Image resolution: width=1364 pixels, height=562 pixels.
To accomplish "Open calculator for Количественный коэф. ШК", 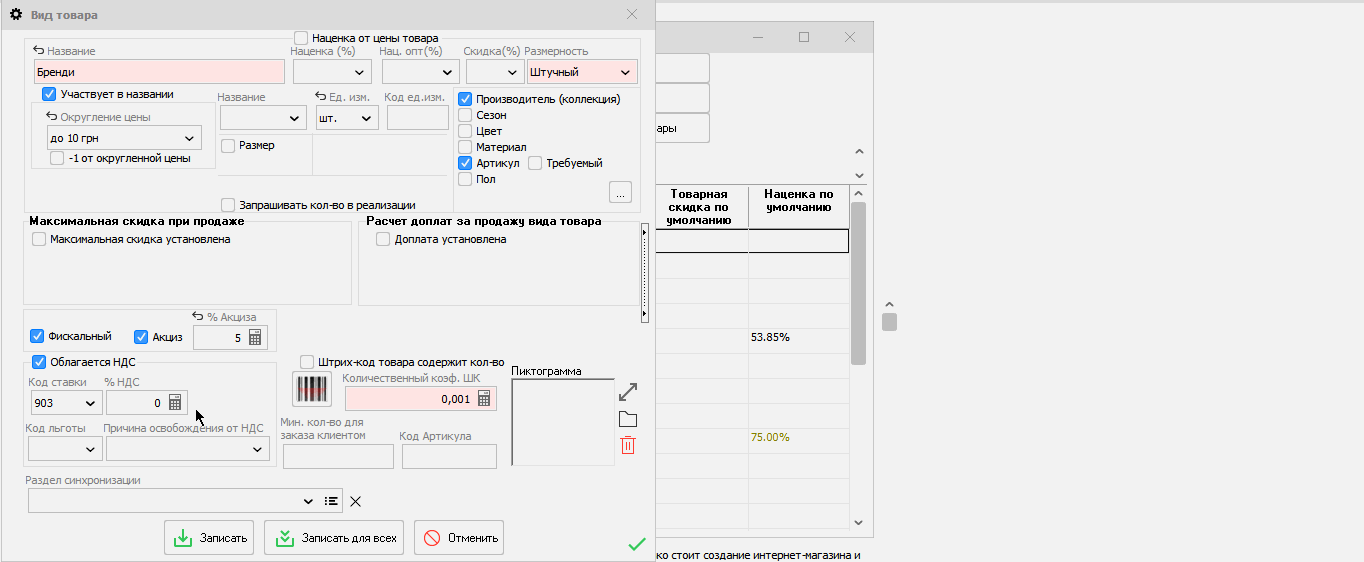I will 484,398.
